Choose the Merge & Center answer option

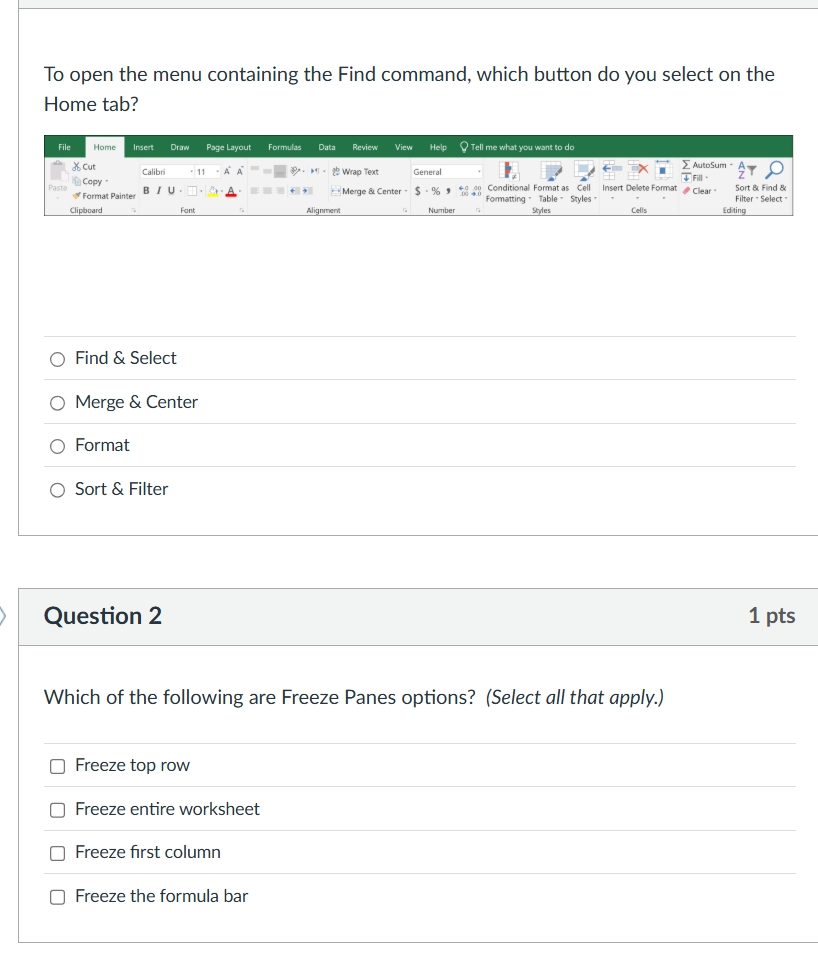[57, 402]
